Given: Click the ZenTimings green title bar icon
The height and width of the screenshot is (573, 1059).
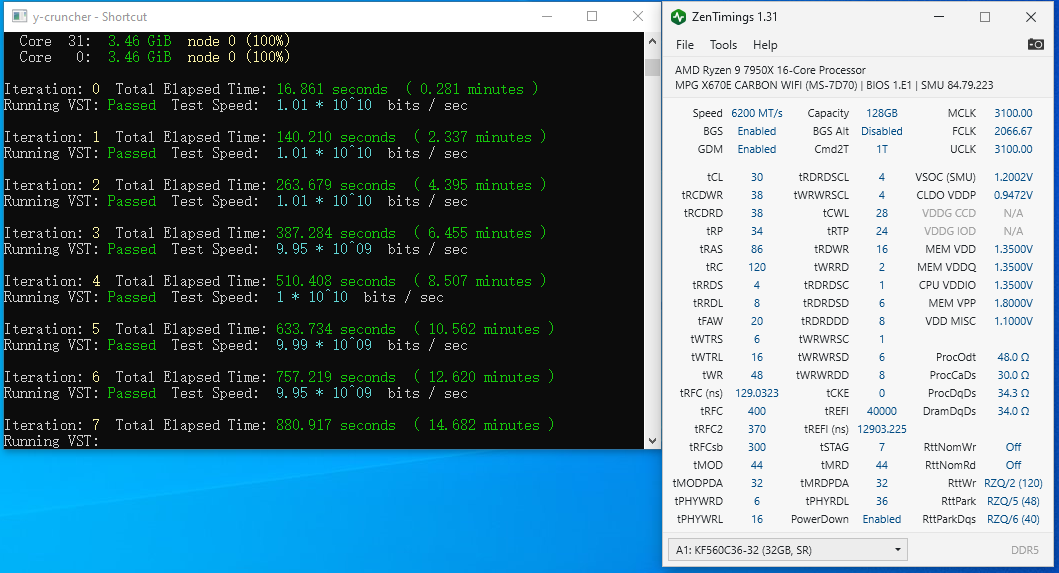Looking at the screenshot, I should pyautogui.click(x=679, y=17).
